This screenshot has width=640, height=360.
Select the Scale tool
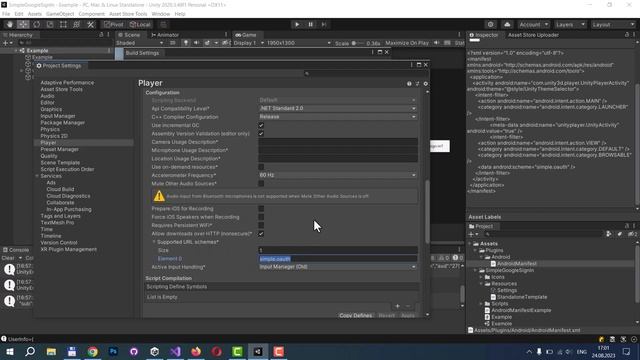coord(50,24)
